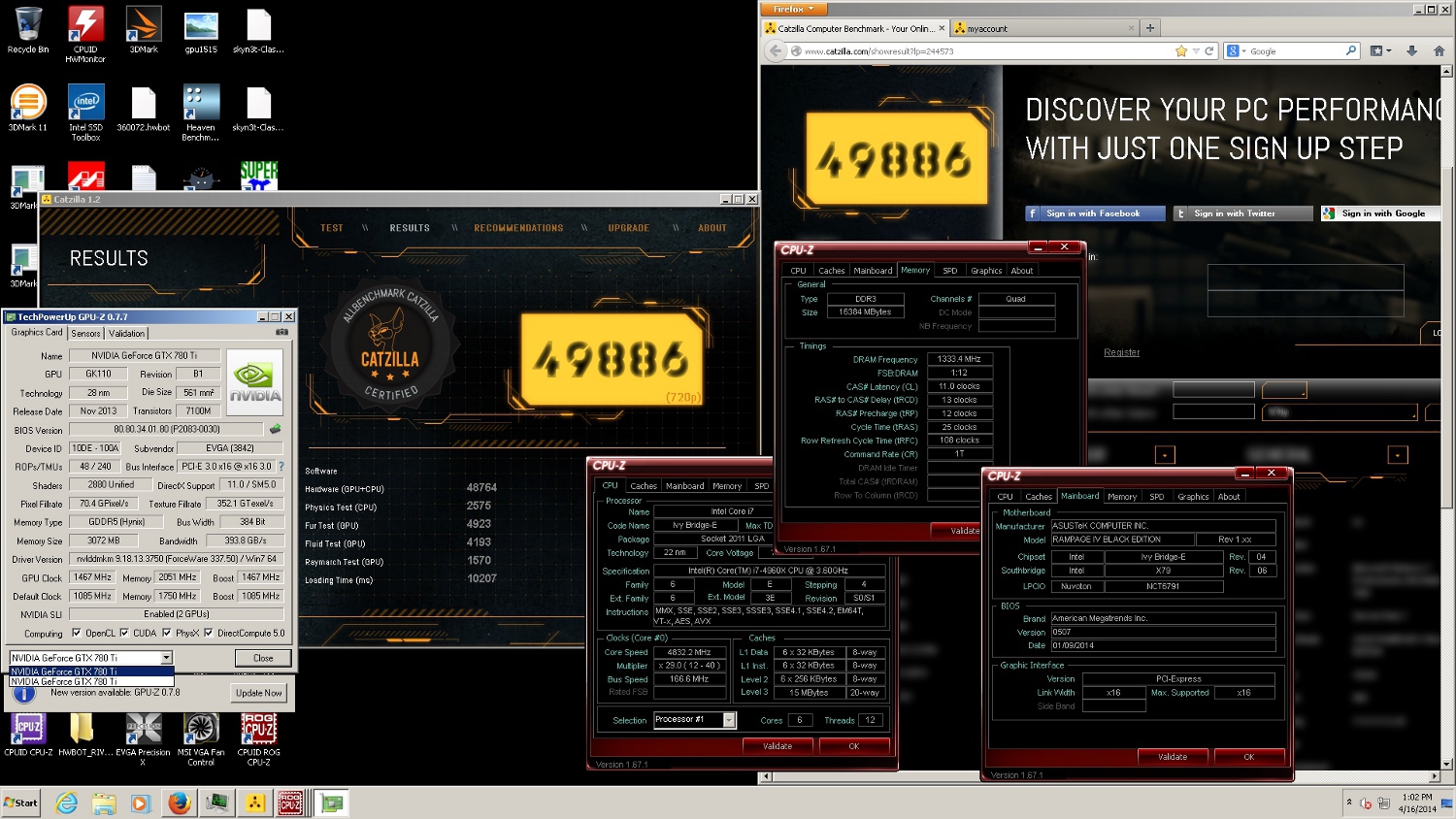Show hidden system tray icons
1456x819 pixels.
(x=1348, y=803)
